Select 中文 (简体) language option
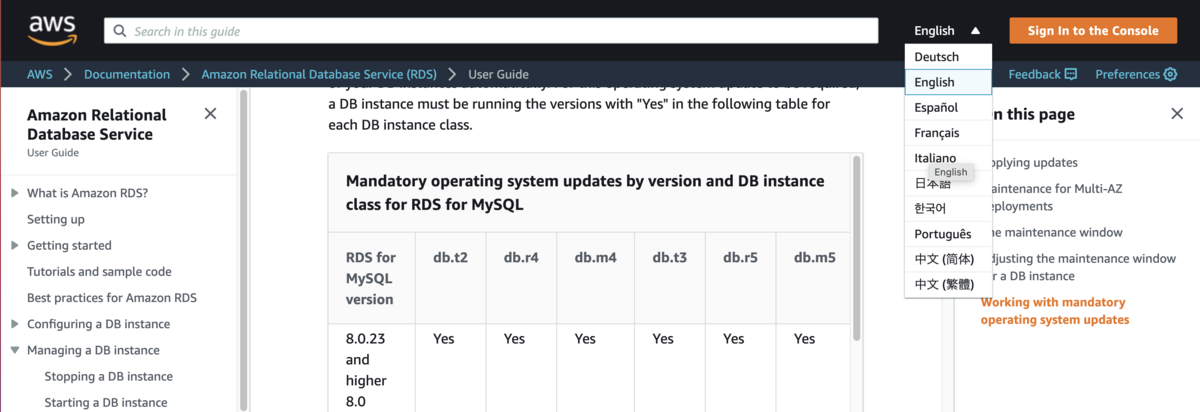This screenshot has width=1200, height=412. tap(948, 259)
